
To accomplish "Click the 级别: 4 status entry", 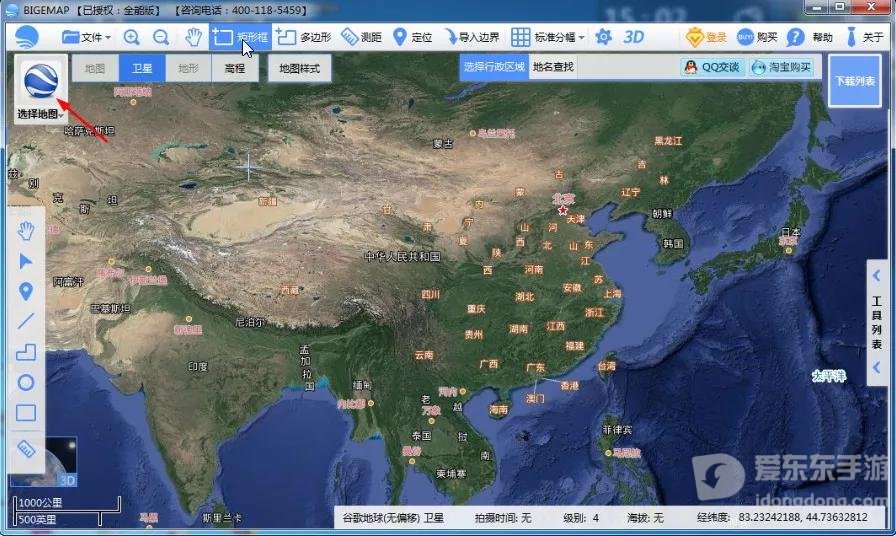I will click(x=581, y=518).
